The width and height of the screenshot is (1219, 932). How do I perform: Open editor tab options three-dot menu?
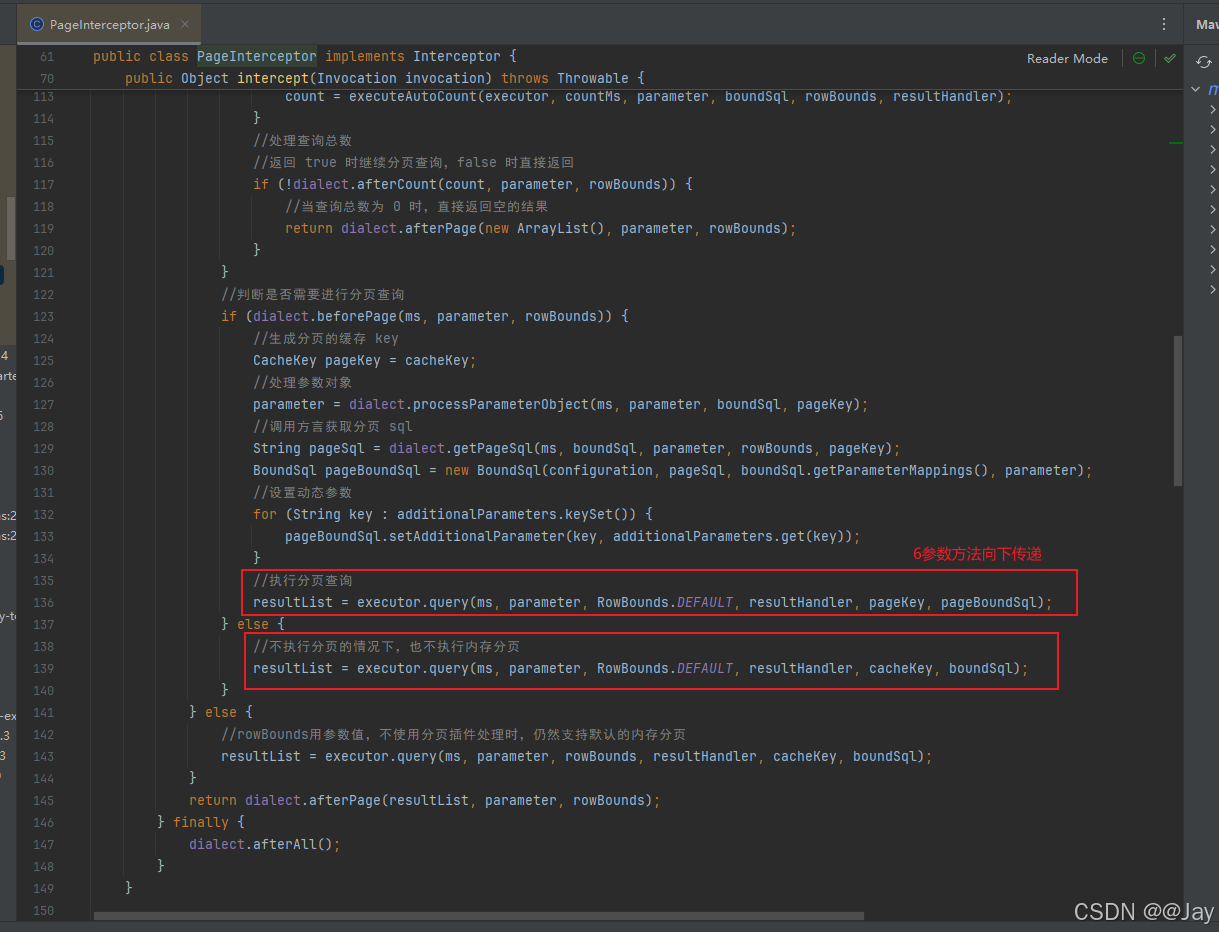pos(1164,24)
